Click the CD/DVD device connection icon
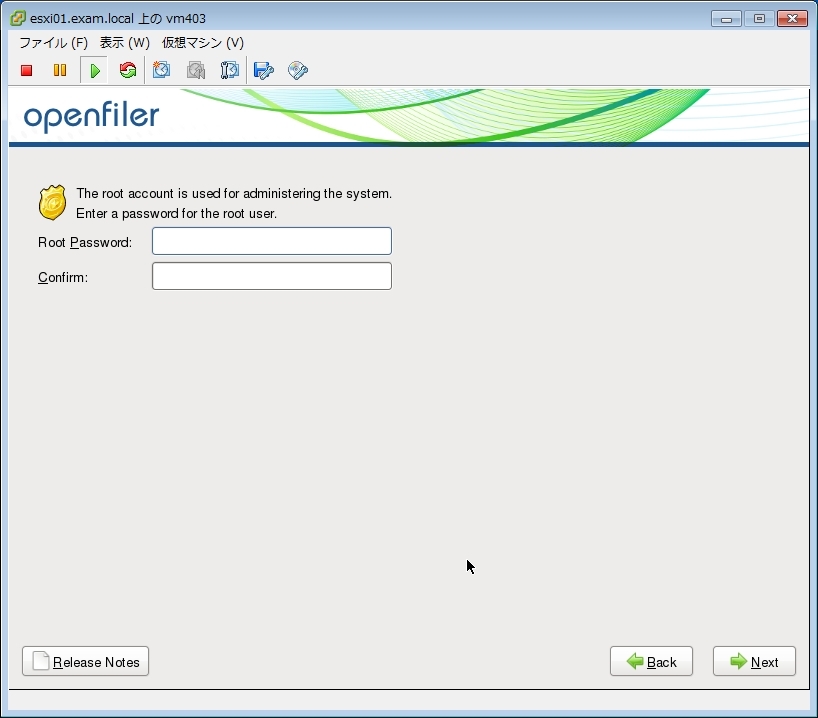This screenshot has width=818, height=718. (x=298, y=70)
